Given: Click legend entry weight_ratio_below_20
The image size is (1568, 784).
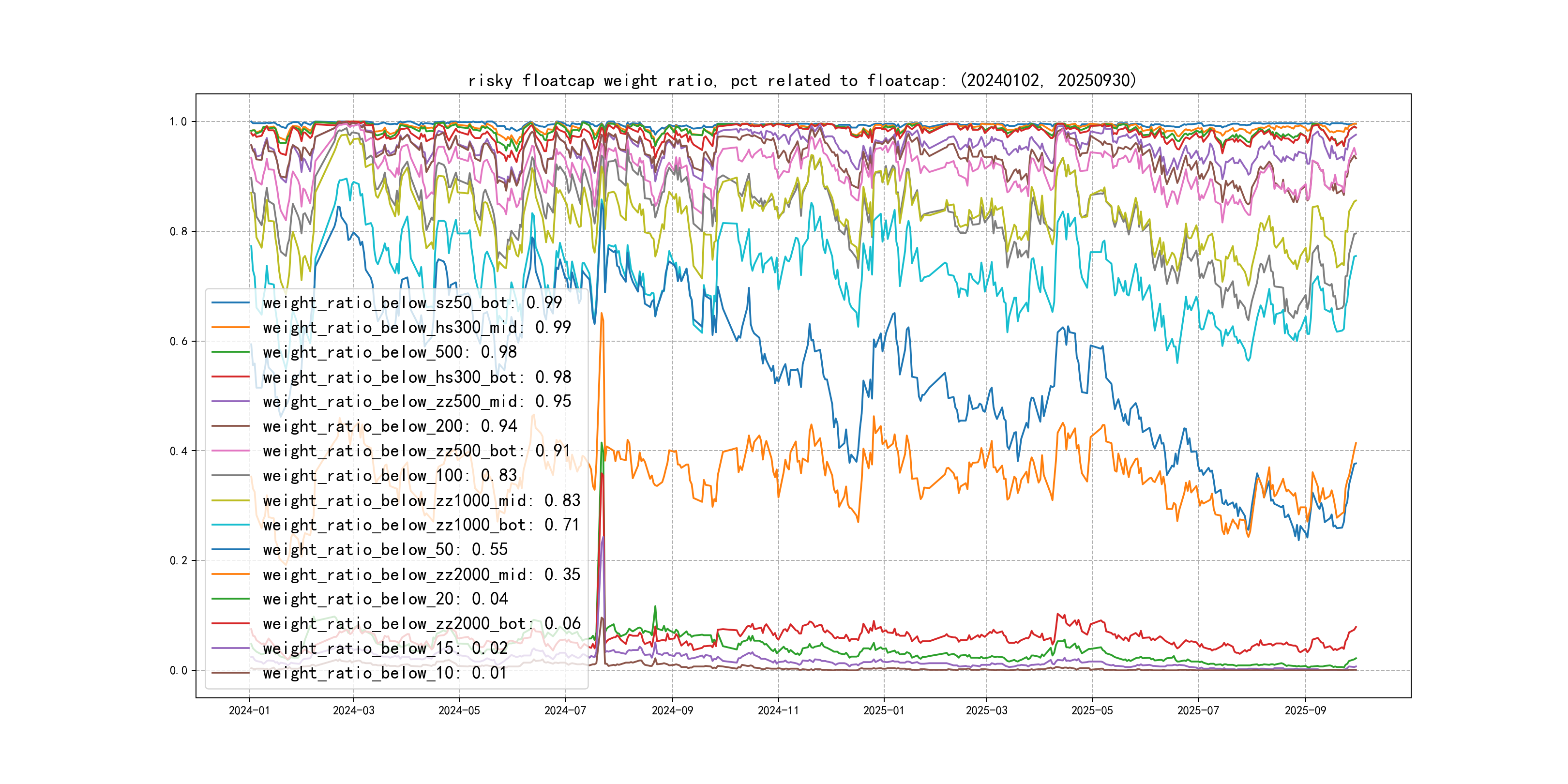Looking at the screenshot, I should coord(385,599).
